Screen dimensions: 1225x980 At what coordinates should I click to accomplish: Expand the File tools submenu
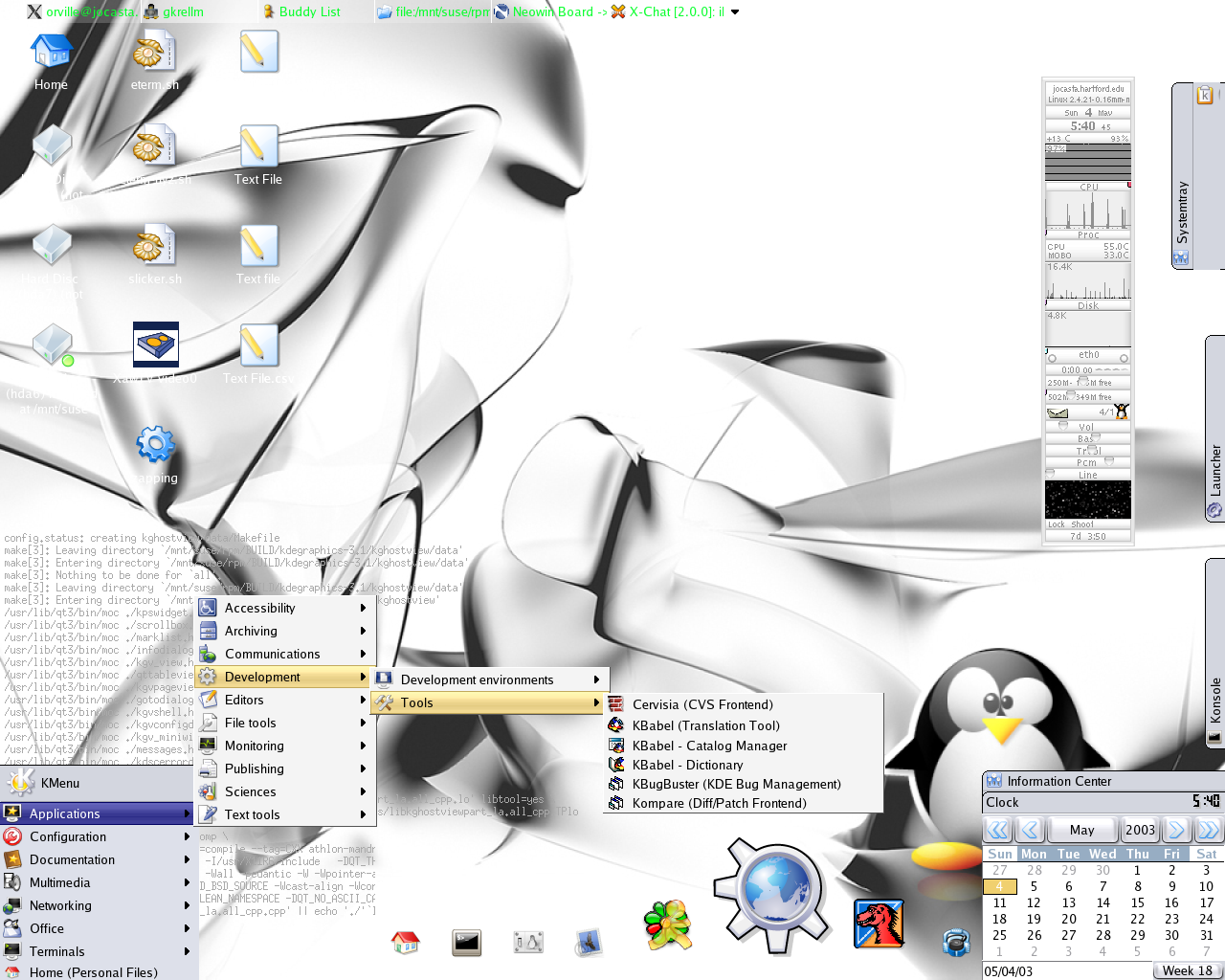coord(284,723)
